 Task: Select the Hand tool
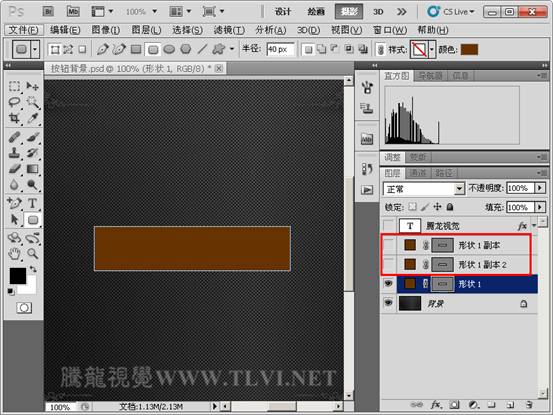click(14, 253)
